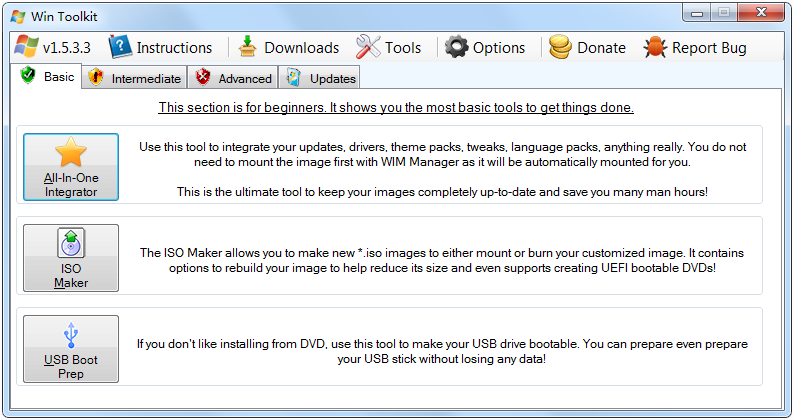
Task: Launch the All-In-One Integrator button
Action: point(71,167)
